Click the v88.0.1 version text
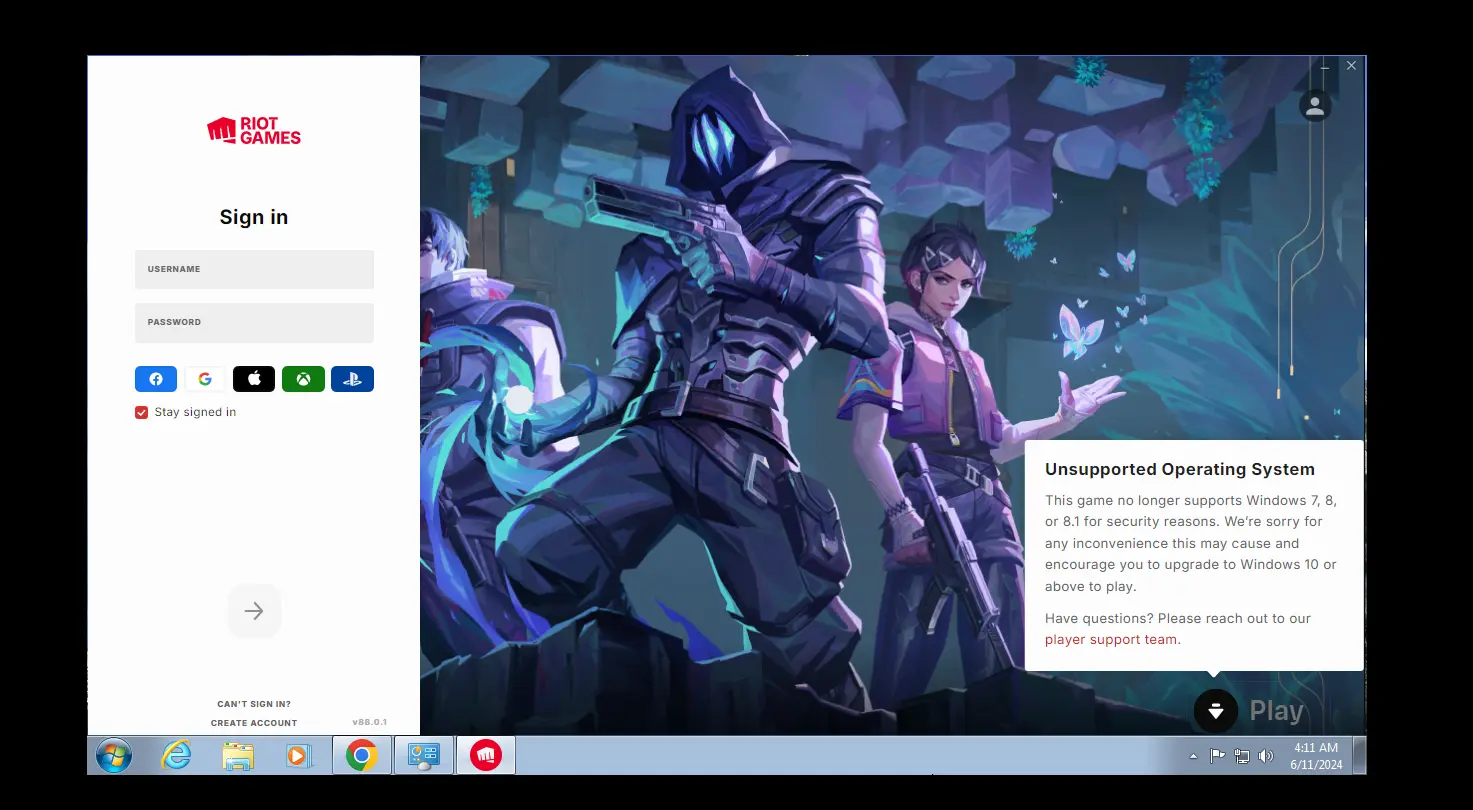Image resolution: width=1473 pixels, height=810 pixels. click(x=369, y=722)
